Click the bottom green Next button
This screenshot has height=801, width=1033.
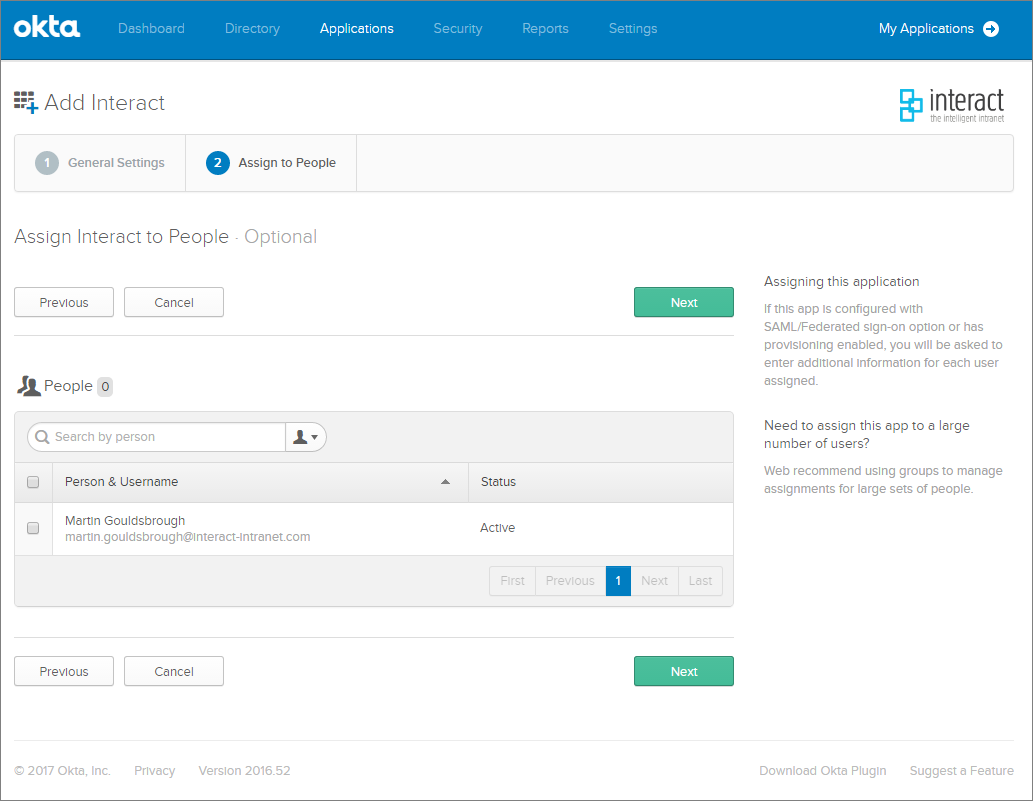click(684, 671)
